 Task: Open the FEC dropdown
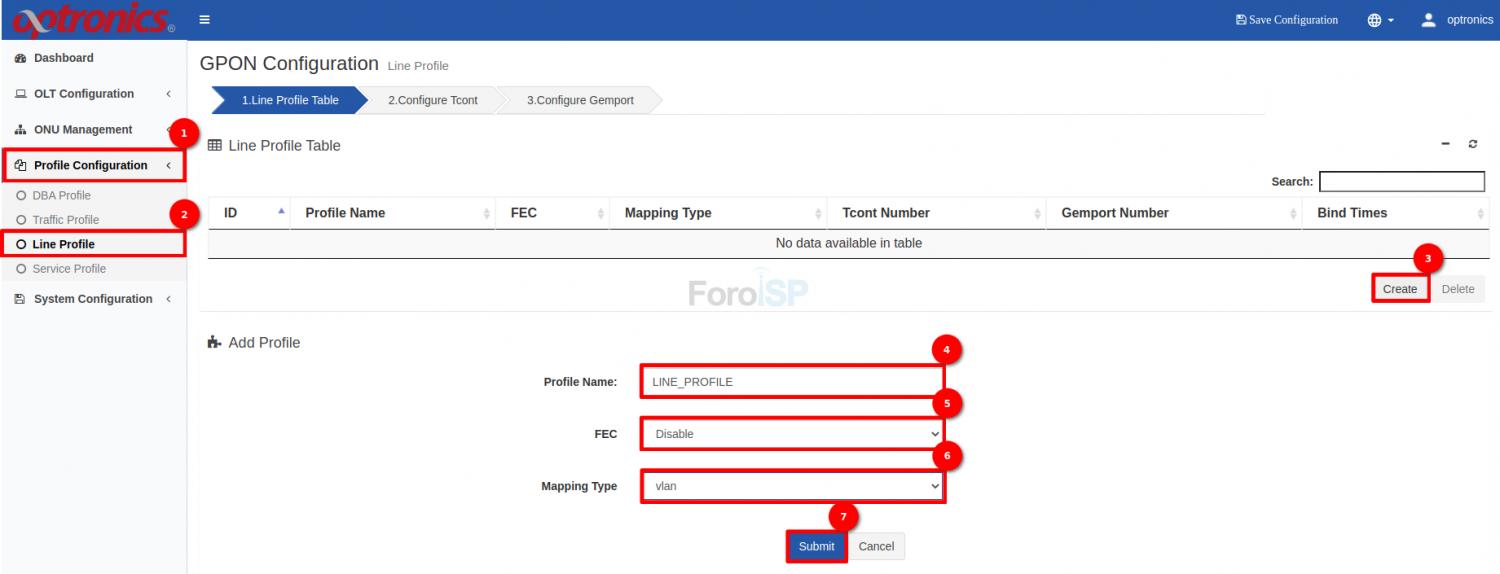pos(792,434)
